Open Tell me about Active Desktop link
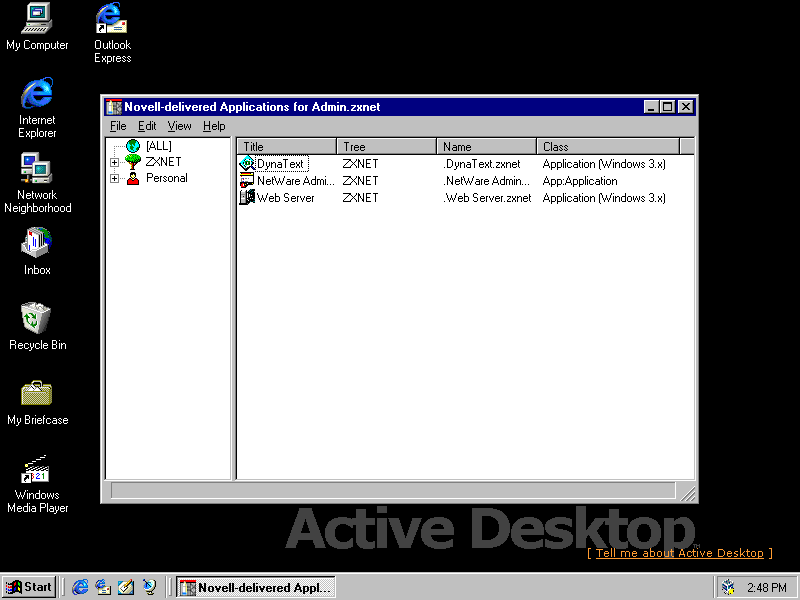The width and height of the screenshot is (800, 600). 680,553
